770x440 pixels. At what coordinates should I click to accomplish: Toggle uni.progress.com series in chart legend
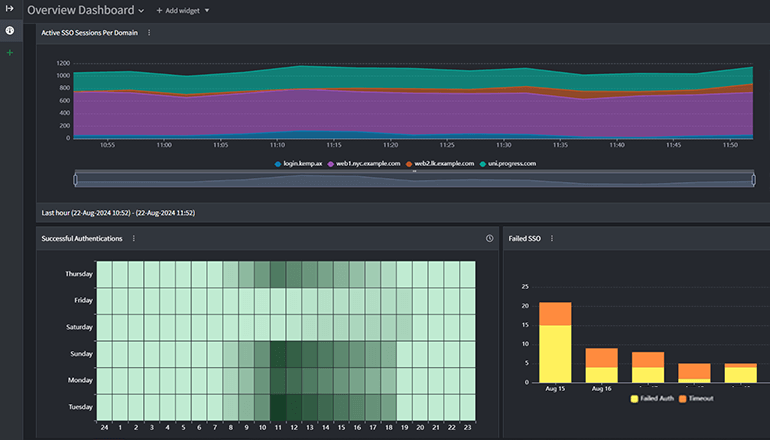pos(508,163)
